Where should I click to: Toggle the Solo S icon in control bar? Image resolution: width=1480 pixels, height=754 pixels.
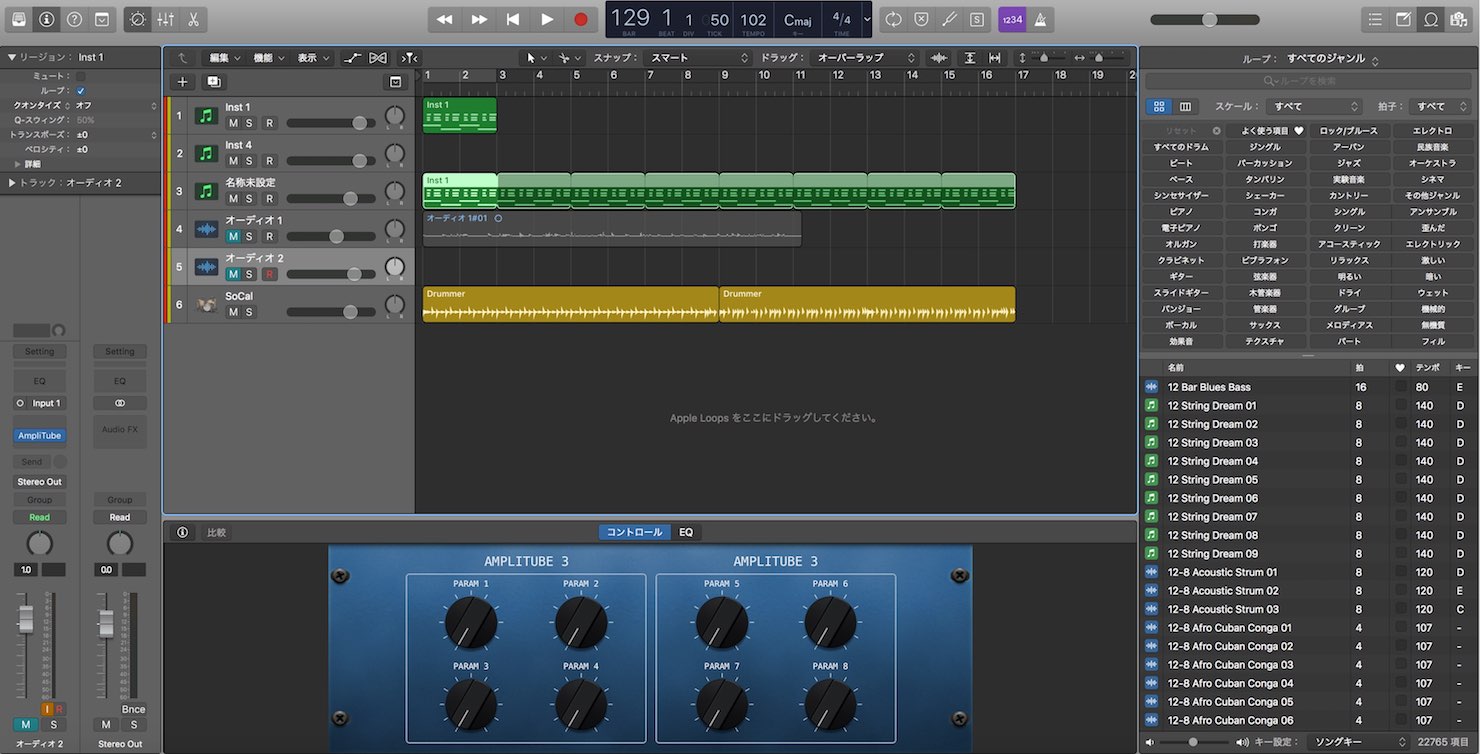[x=976, y=19]
